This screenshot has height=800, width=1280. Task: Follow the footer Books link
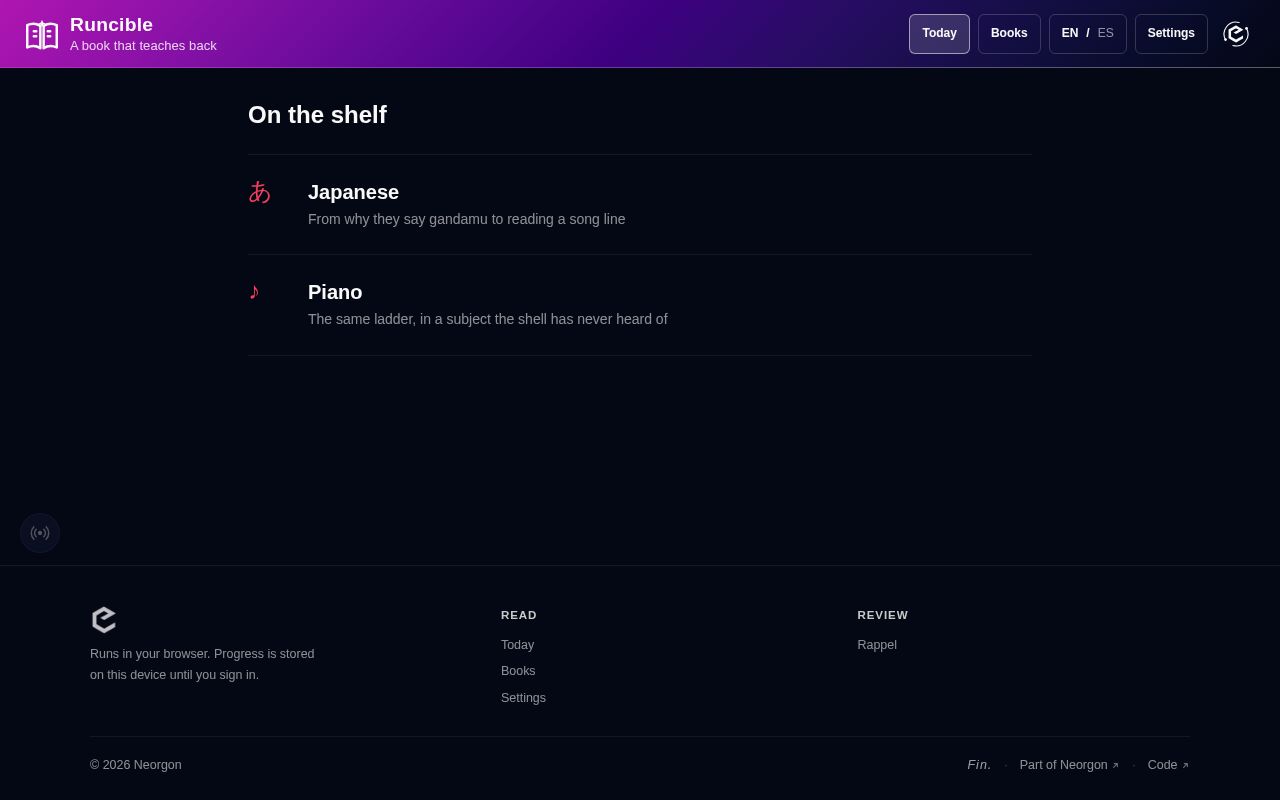[x=518, y=671]
